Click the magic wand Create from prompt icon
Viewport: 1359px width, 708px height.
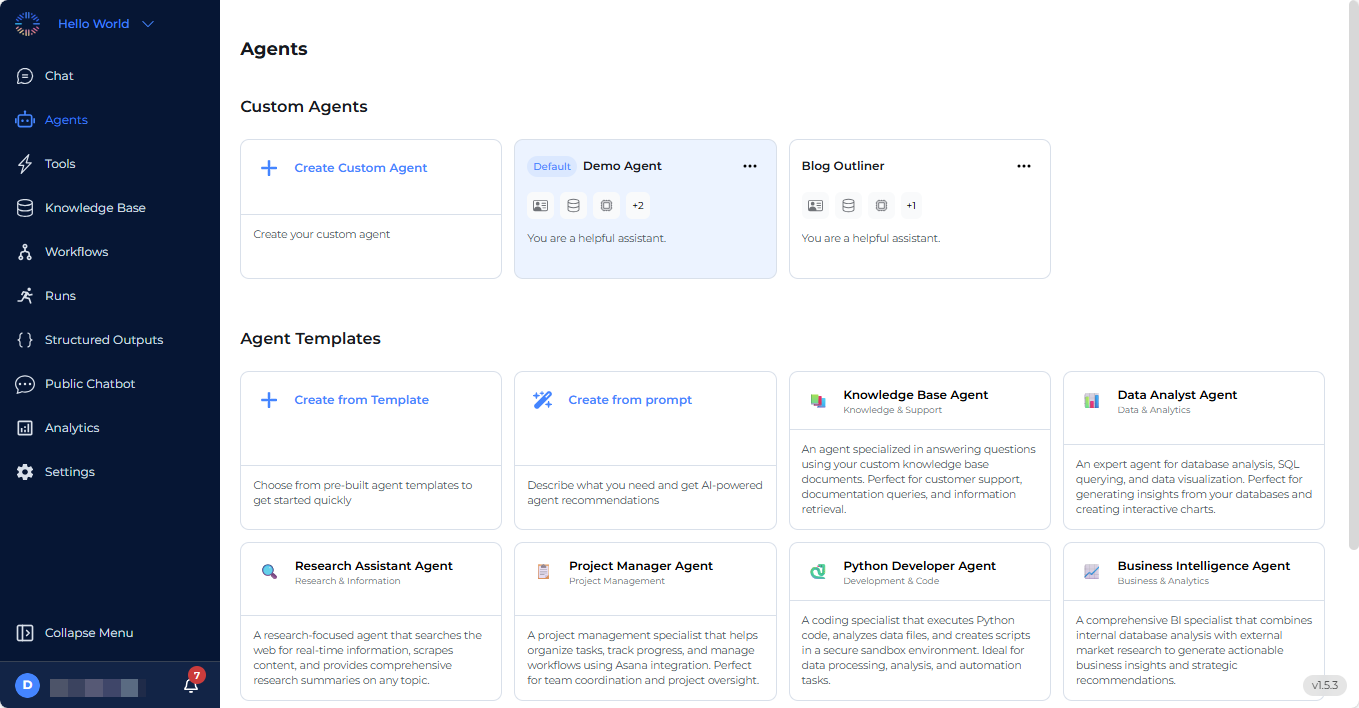click(x=543, y=400)
